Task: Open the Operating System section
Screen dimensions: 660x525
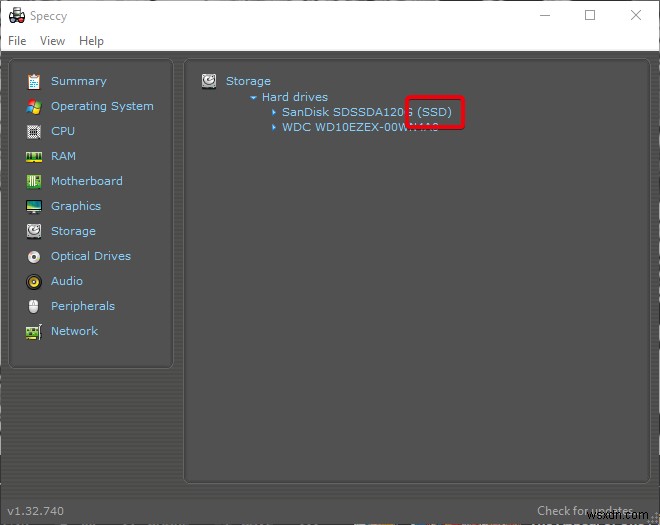Action: tap(102, 106)
